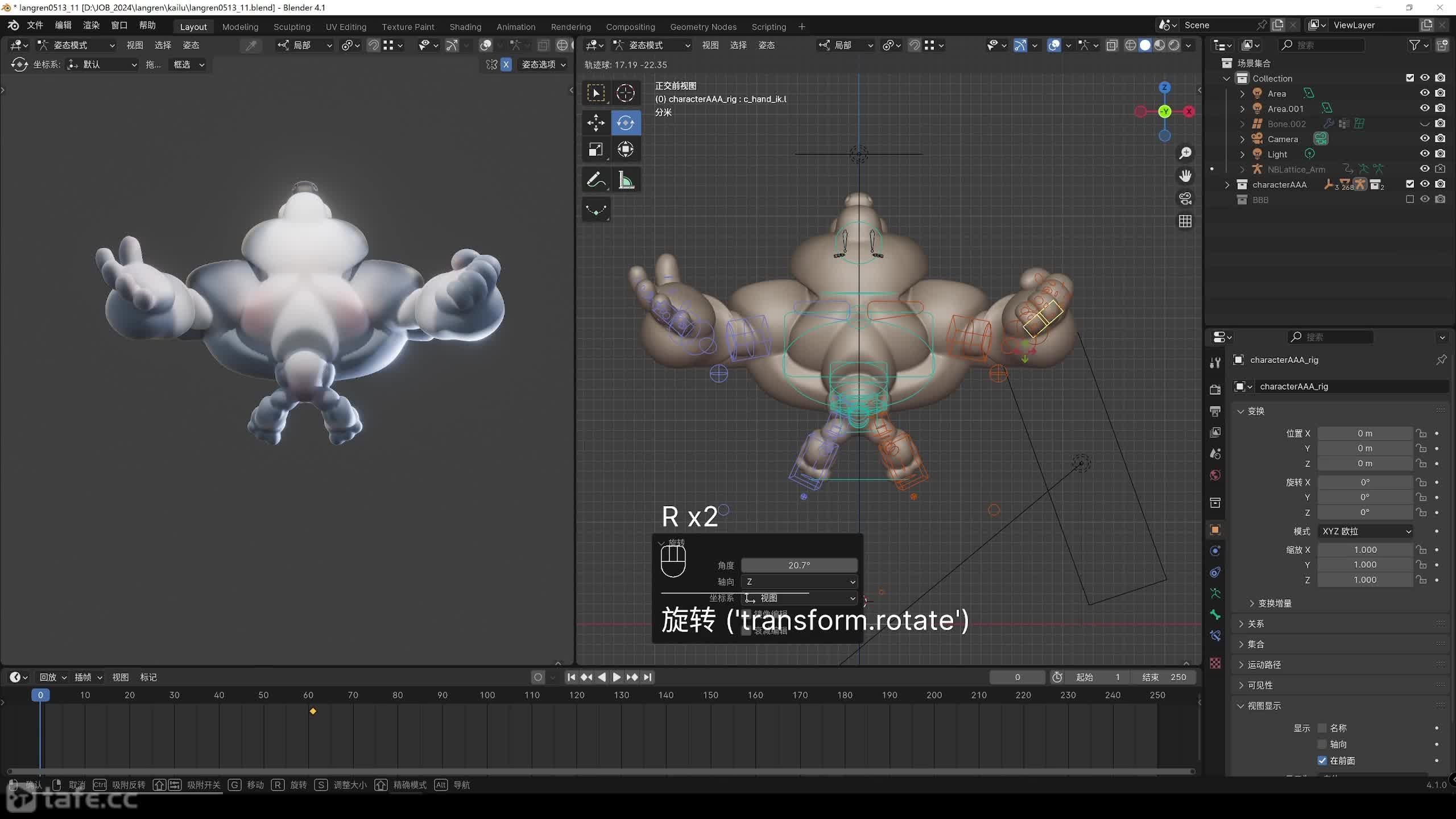
Task: Select the Annotate tool
Action: point(596,180)
